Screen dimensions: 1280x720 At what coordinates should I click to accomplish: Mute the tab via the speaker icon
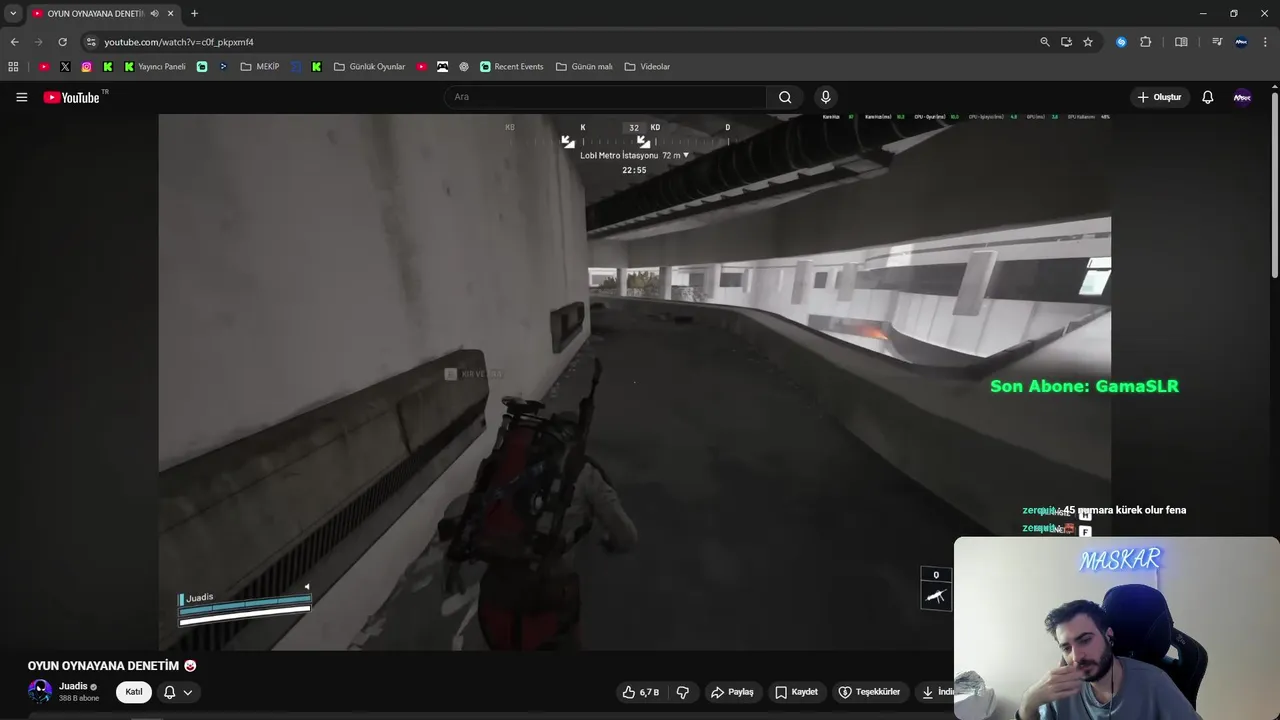(x=154, y=13)
